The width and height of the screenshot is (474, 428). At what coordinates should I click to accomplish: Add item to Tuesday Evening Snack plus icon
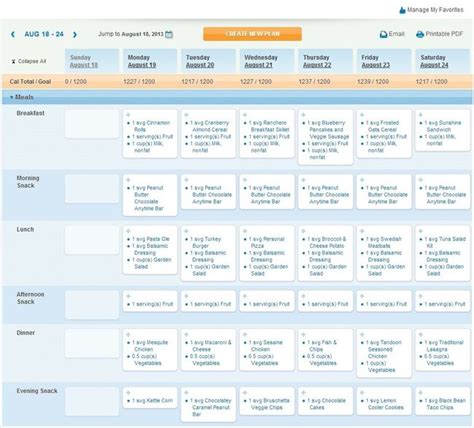[186, 393]
